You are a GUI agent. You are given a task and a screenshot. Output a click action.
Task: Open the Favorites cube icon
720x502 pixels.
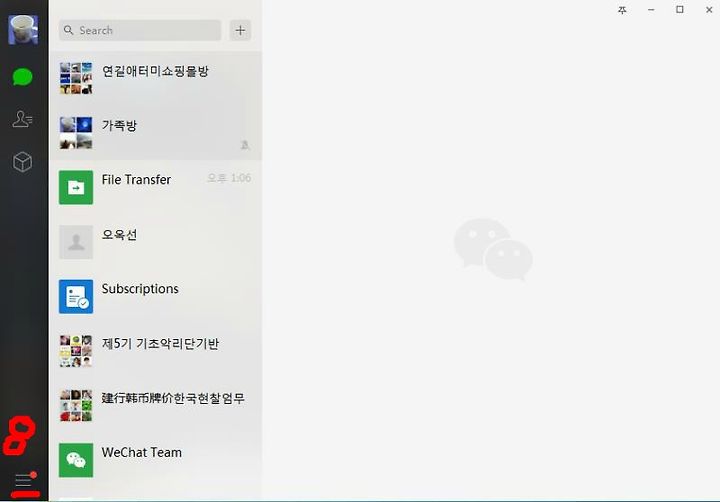click(x=22, y=162)
